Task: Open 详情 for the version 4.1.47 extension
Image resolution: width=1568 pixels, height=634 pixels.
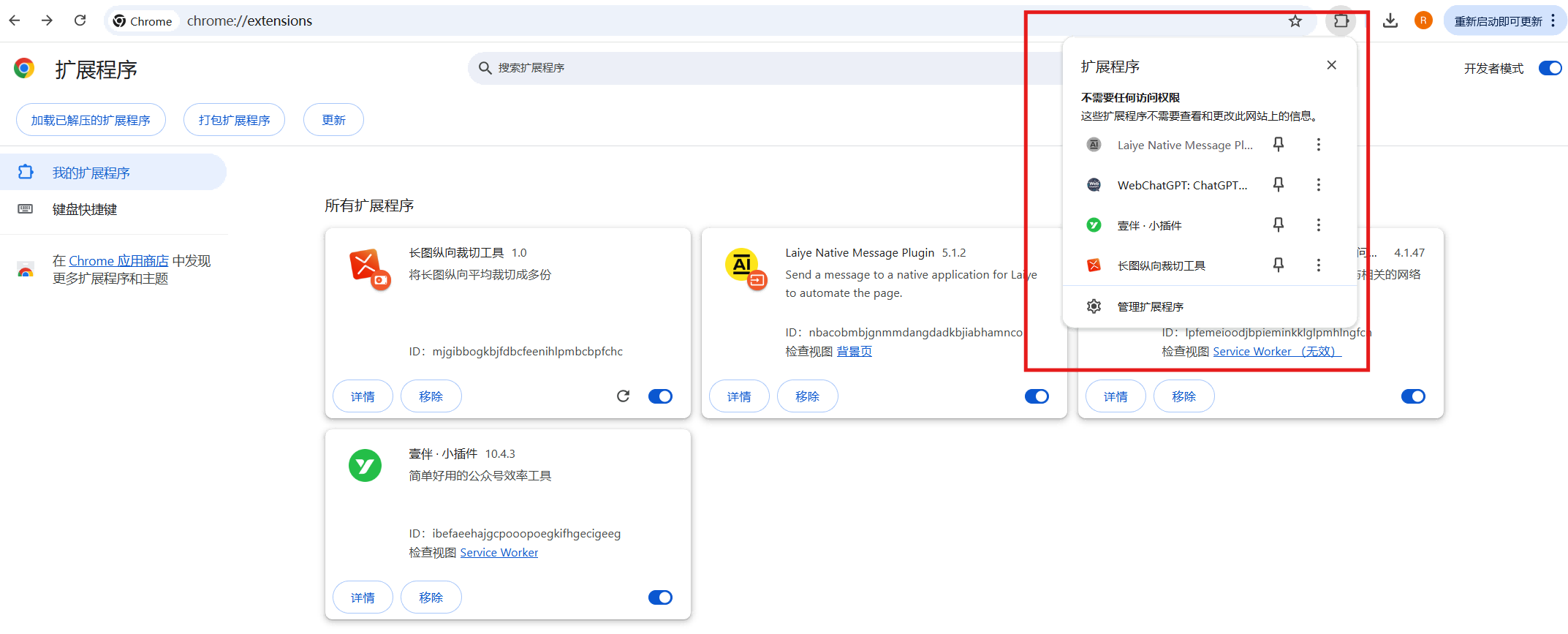Action: coord(1116,396)
